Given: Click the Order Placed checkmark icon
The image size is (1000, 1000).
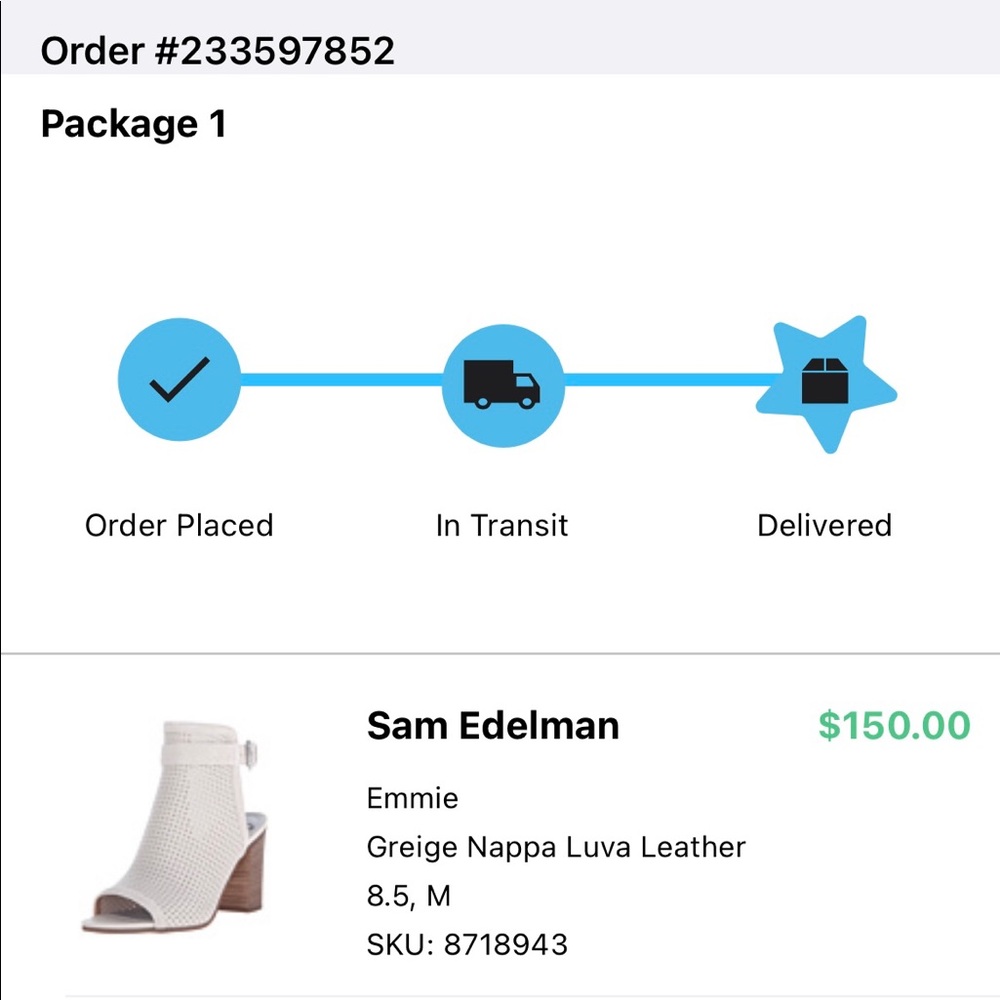Looking at the screenshot, I should click(179, 379).
